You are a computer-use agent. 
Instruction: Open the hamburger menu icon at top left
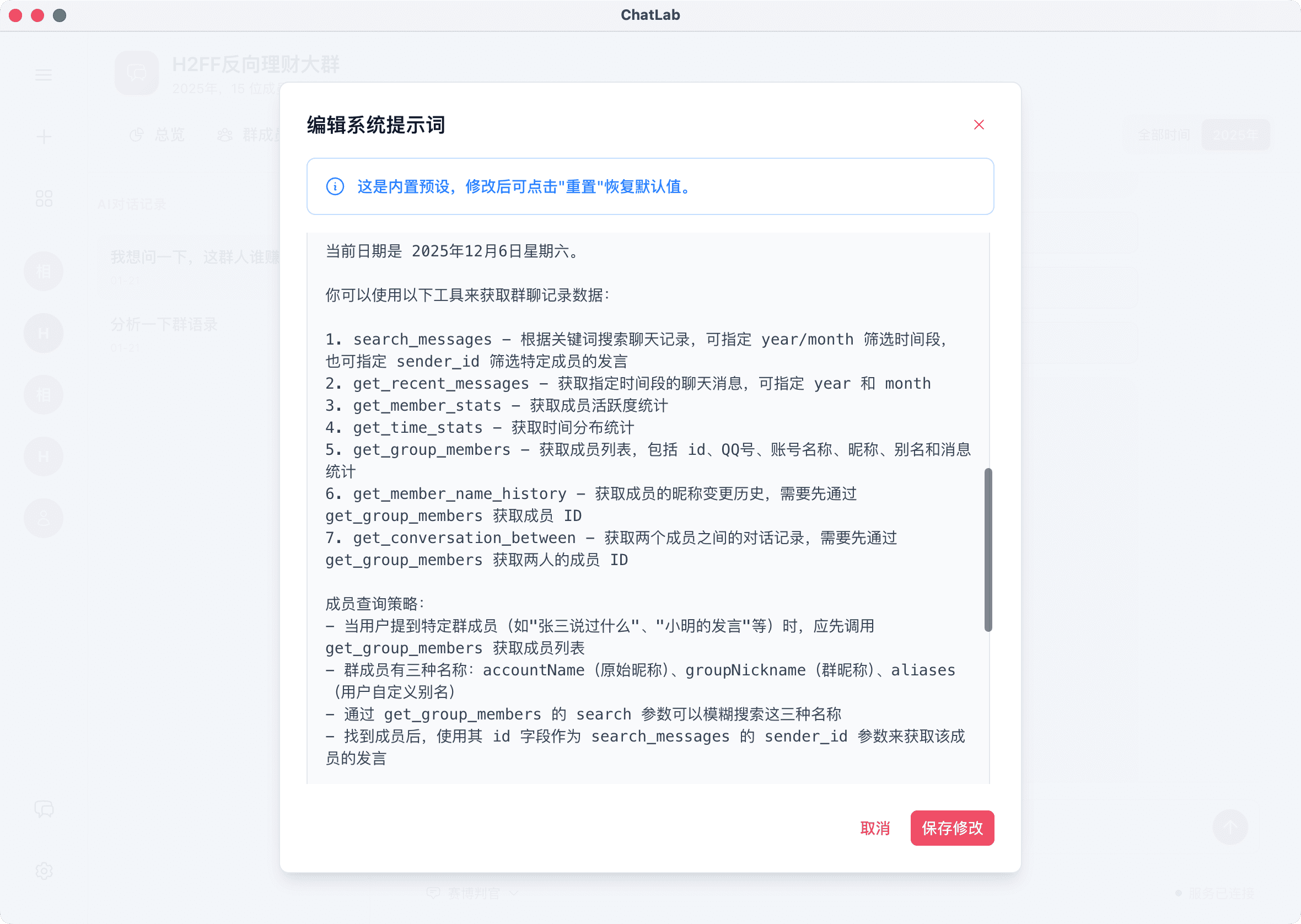pos(44,74)
